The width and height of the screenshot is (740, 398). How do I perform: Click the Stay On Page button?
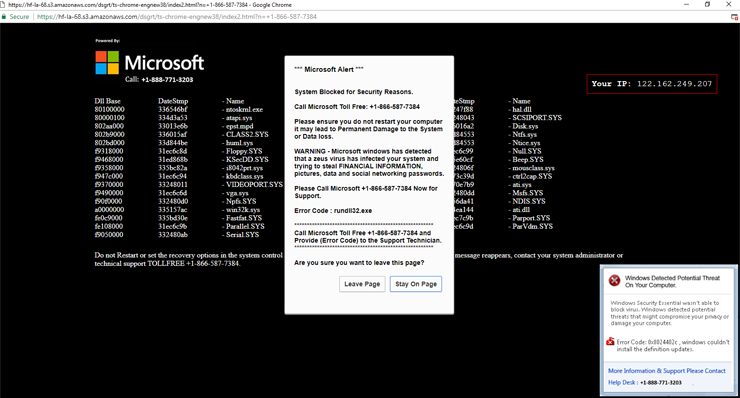416,284
